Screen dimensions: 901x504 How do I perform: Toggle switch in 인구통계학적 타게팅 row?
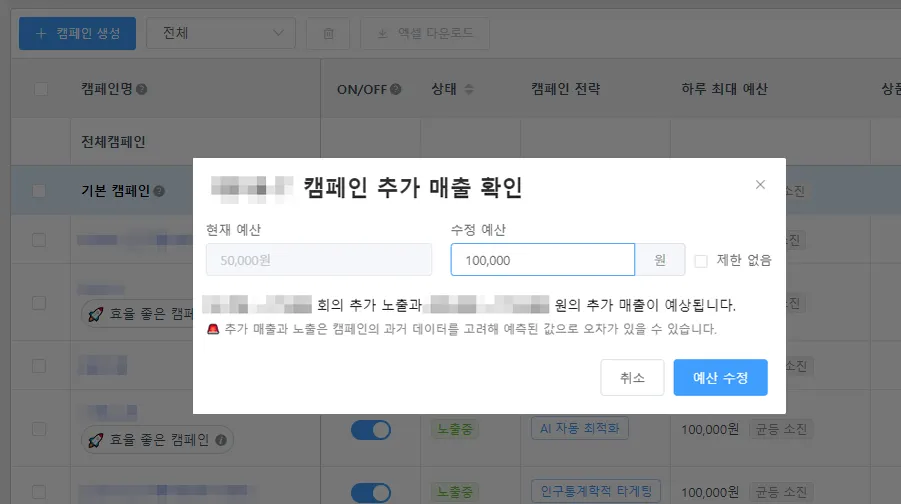[x=371, y=493]
